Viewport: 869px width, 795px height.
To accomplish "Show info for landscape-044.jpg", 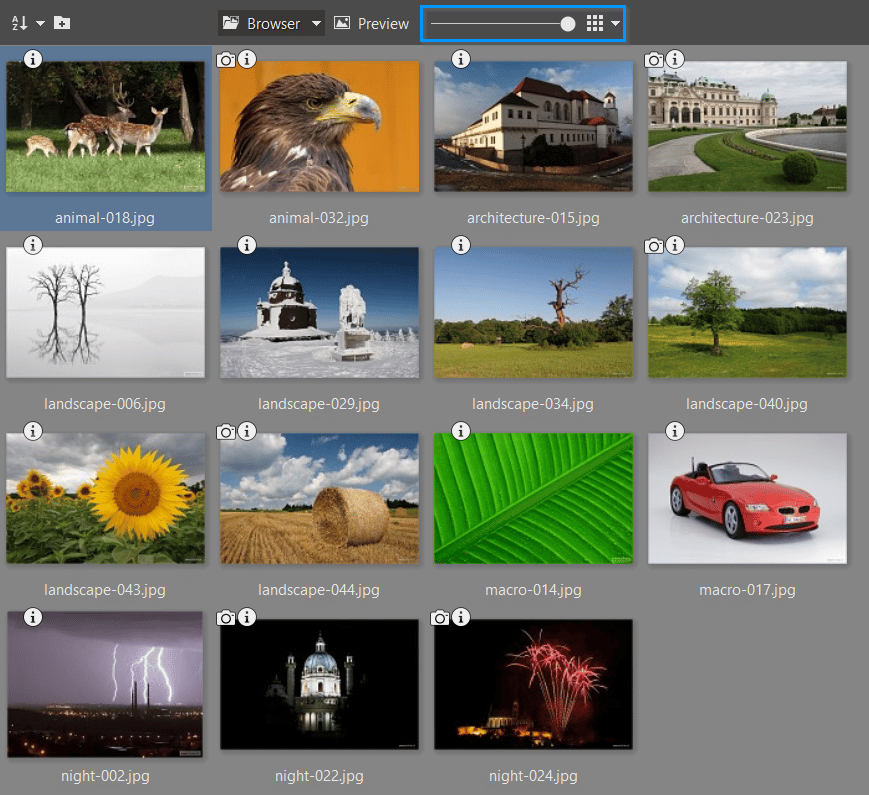I will coord(247,431).
